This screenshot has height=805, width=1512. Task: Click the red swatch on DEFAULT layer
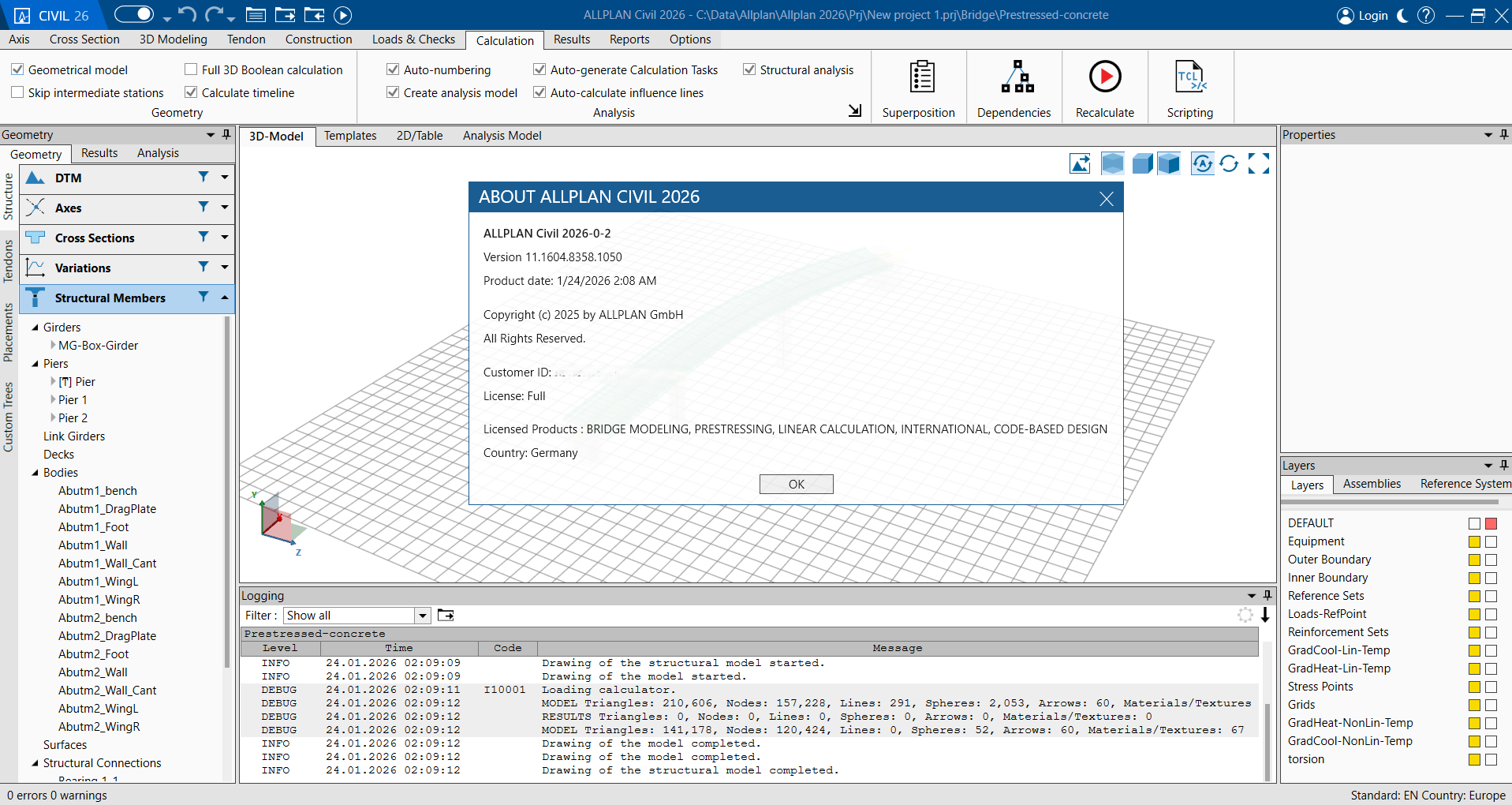(x=1491, y=523)
